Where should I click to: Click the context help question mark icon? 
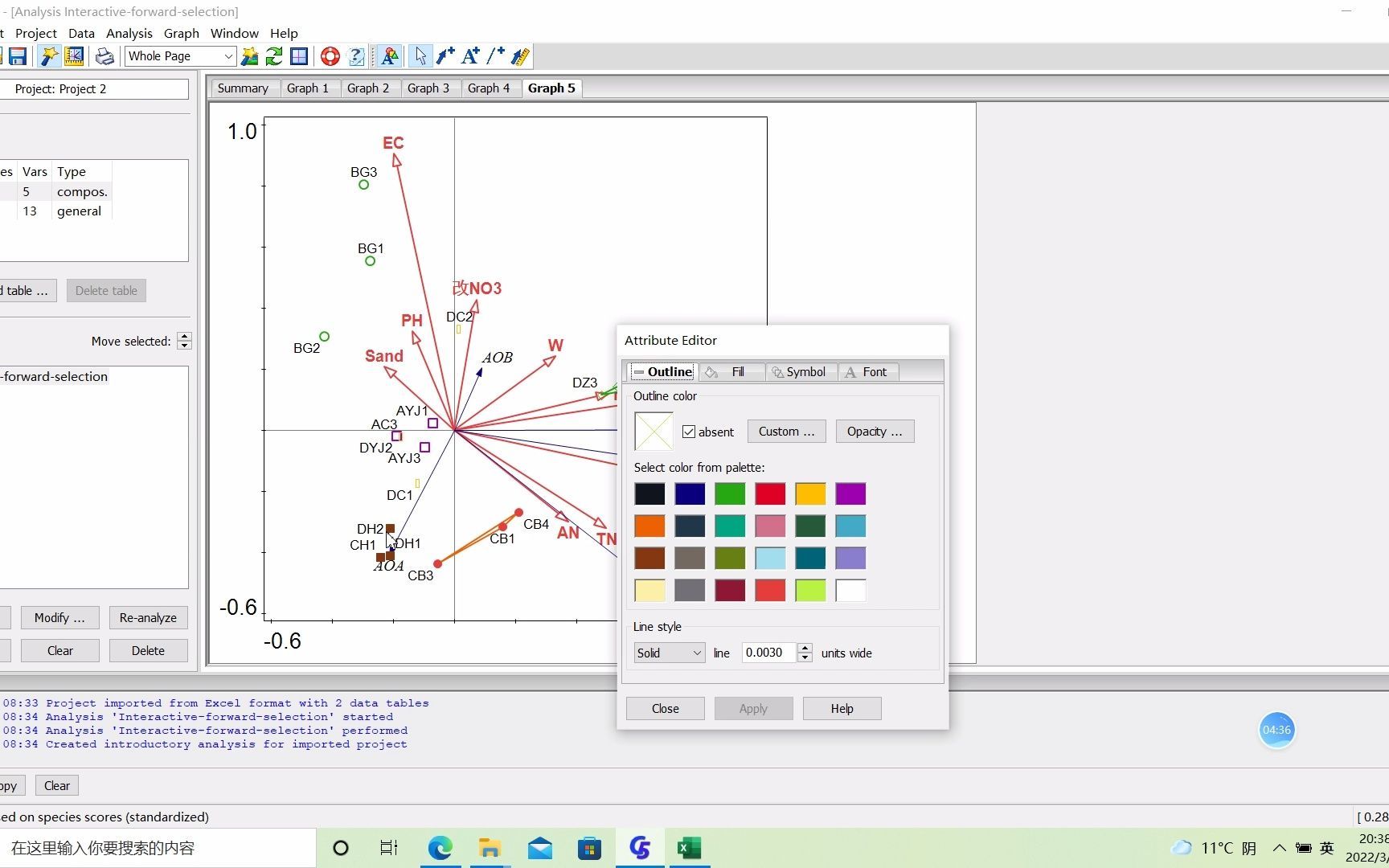356,56
